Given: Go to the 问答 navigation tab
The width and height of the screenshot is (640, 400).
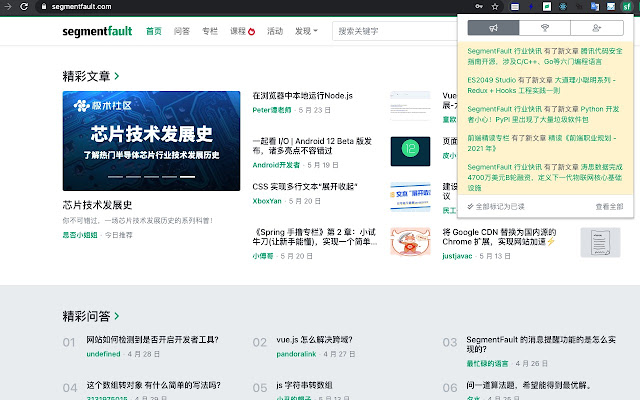Looking at the screenshot, I should [181, 31].
